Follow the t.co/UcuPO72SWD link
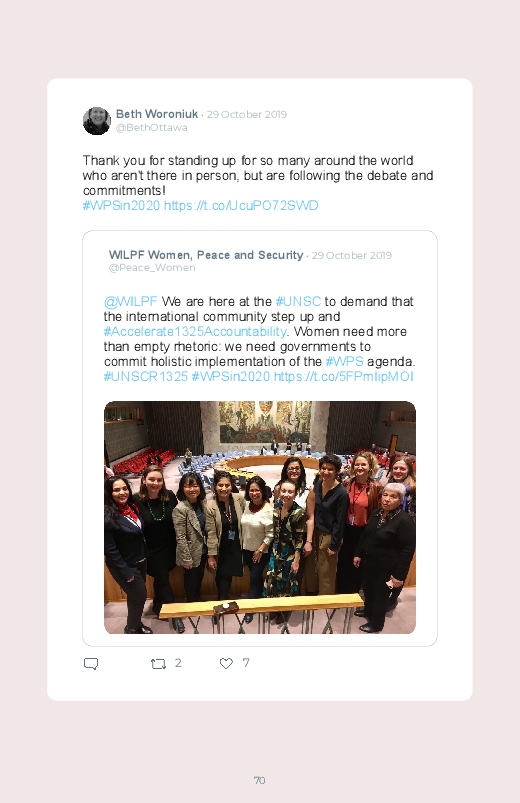 point(241,205)
